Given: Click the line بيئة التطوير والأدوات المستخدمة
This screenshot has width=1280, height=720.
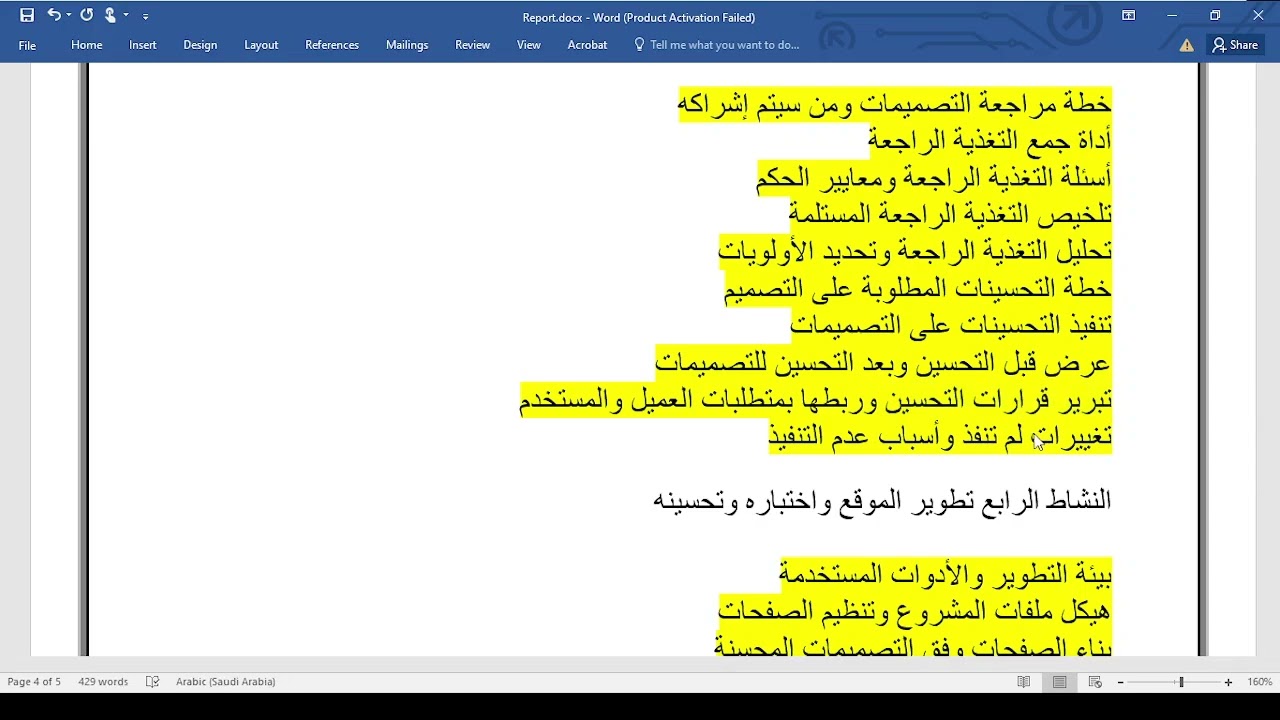Looking at the screenshot, I should (945, 574).
